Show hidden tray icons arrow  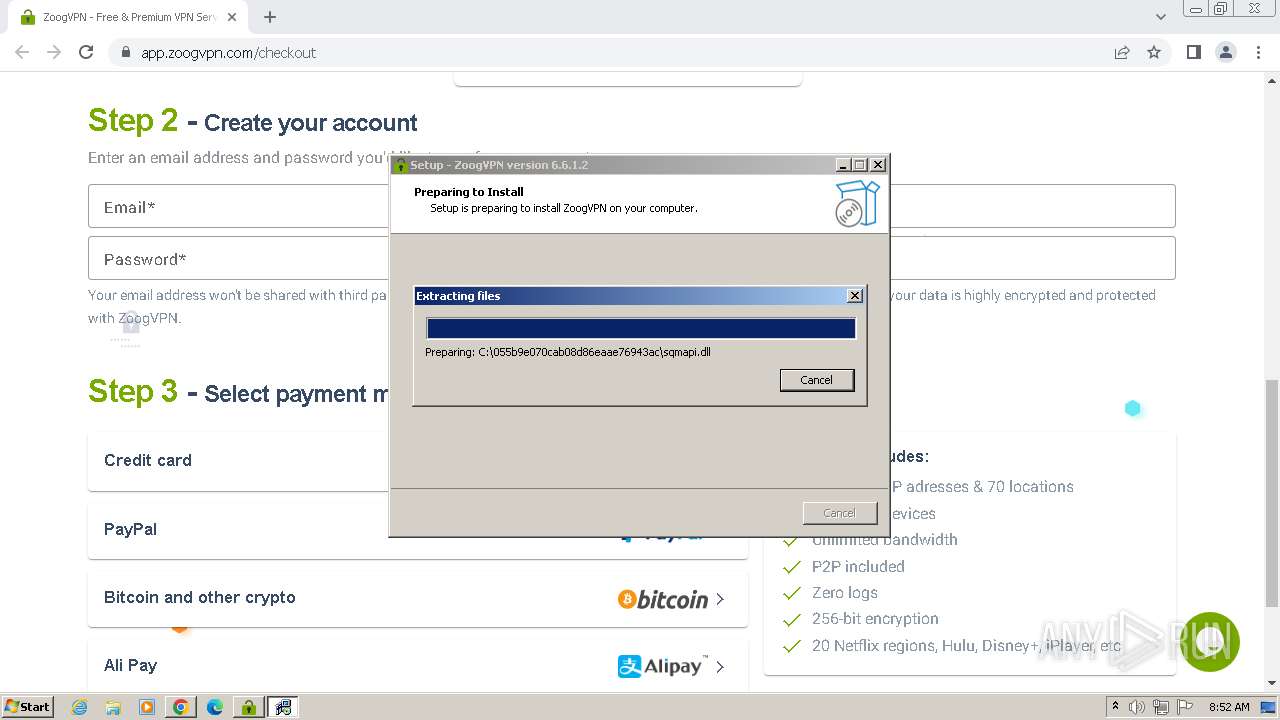pos(1115,707)
